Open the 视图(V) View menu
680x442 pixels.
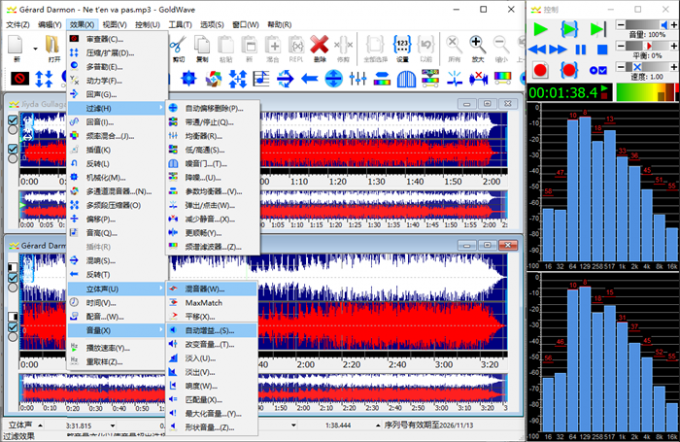(x=114, y=25)
